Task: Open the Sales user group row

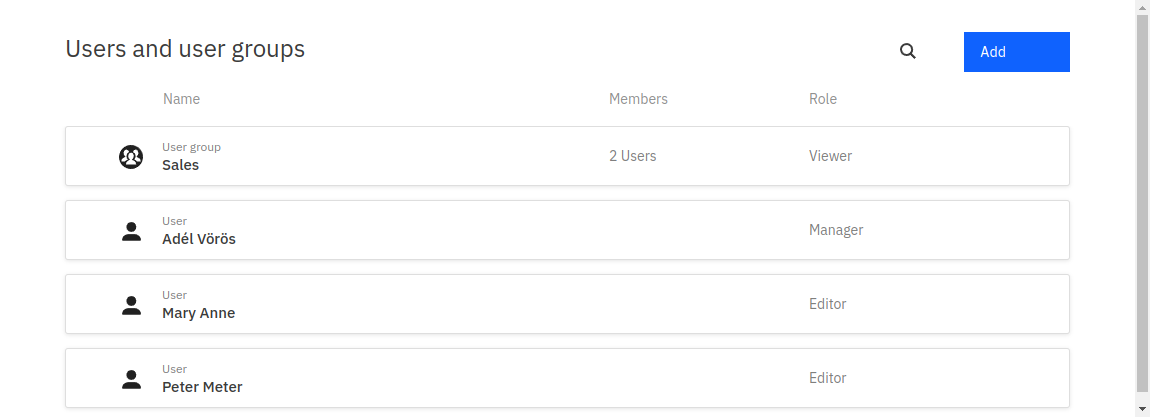Action: [400, 156]
